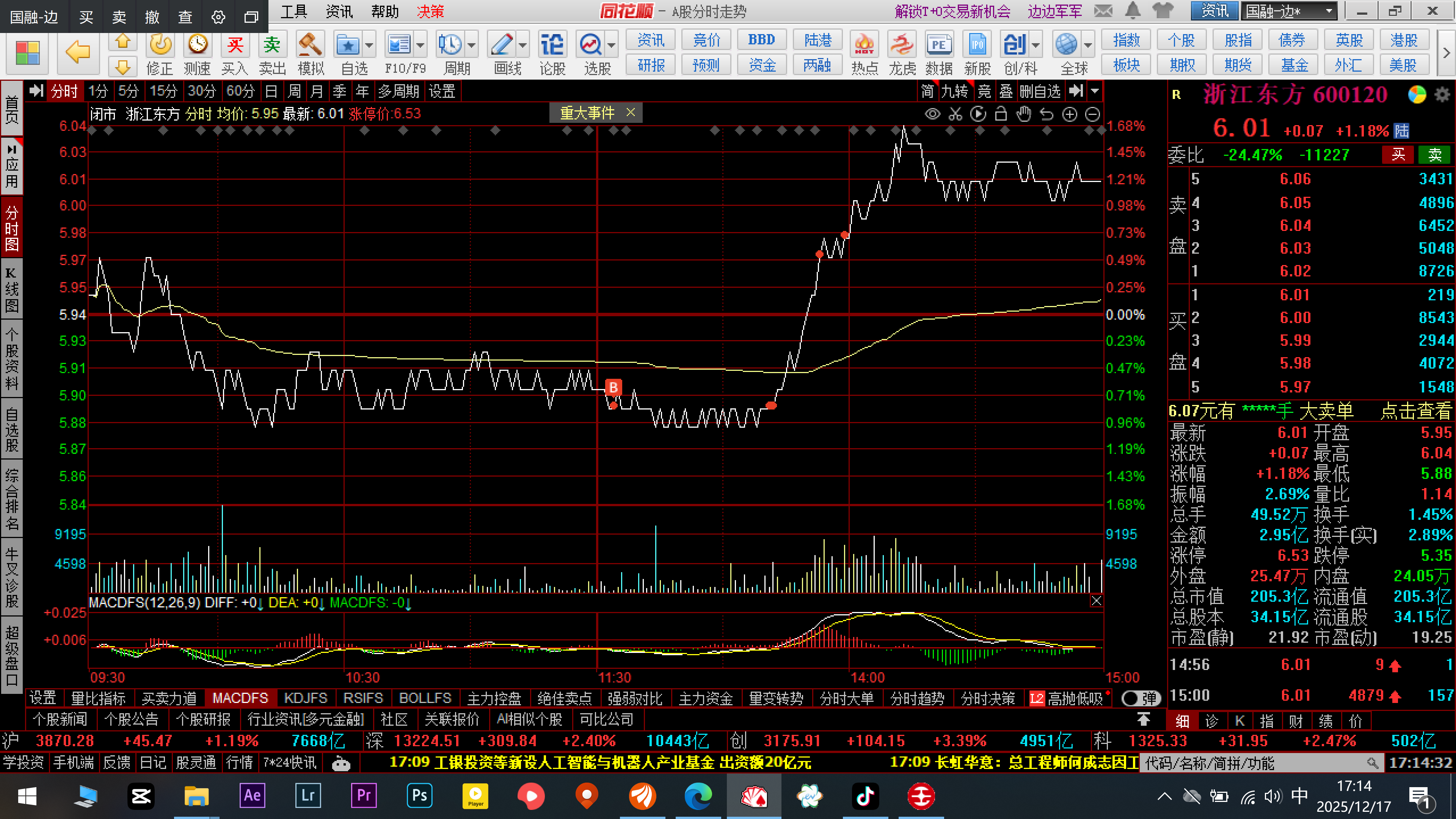
Task: Expand the 周期 dropdown arrow
Action: pos(471,45)
